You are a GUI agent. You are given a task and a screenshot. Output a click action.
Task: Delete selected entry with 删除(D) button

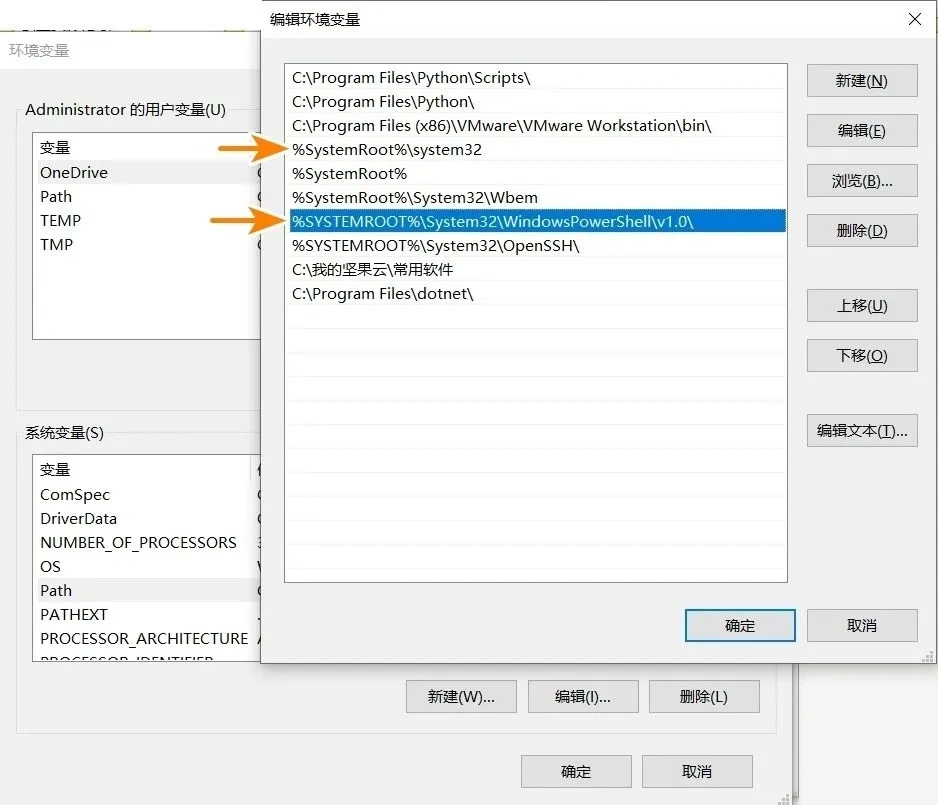pos(861,230)
